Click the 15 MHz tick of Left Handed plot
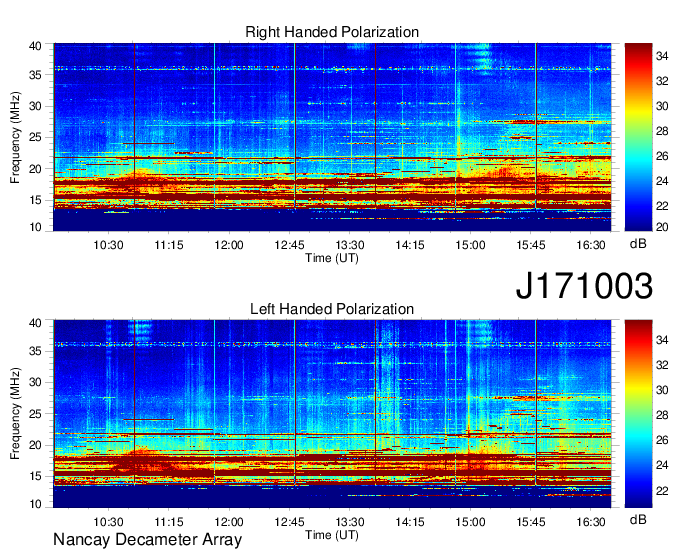 pos(35,477)
